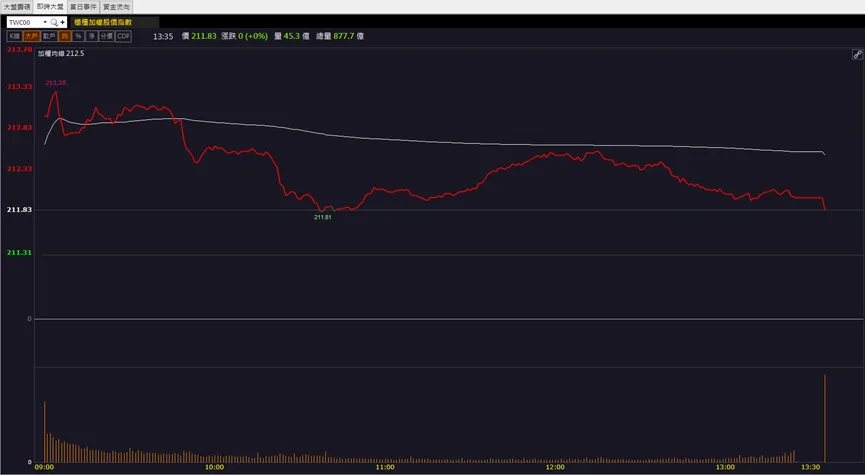Click the 213.28 high price marker
Screen dimensions: 865x475
tap(55, 83)
